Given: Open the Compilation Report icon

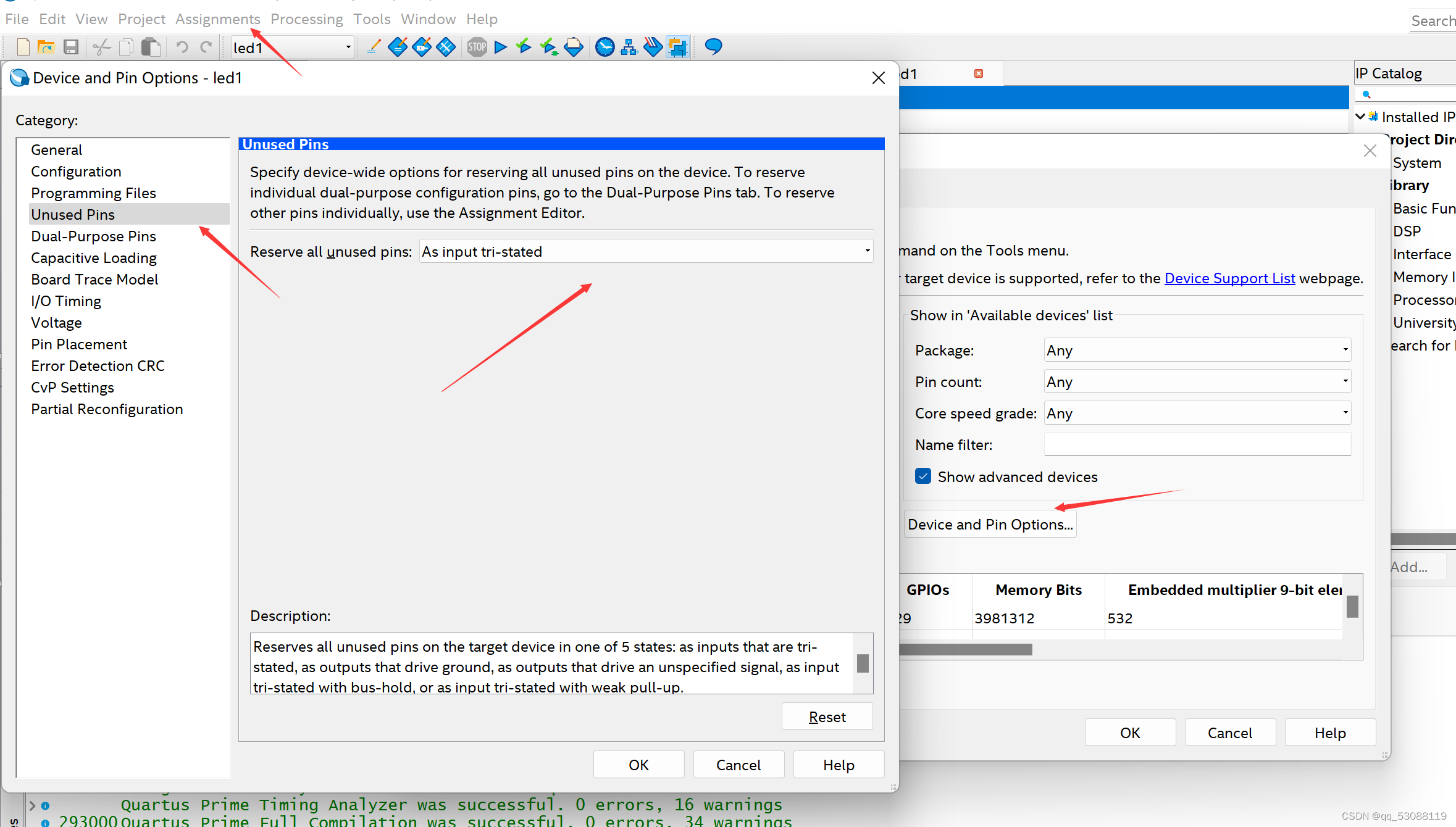Looking at the screenshot, I should coord(574,47).
